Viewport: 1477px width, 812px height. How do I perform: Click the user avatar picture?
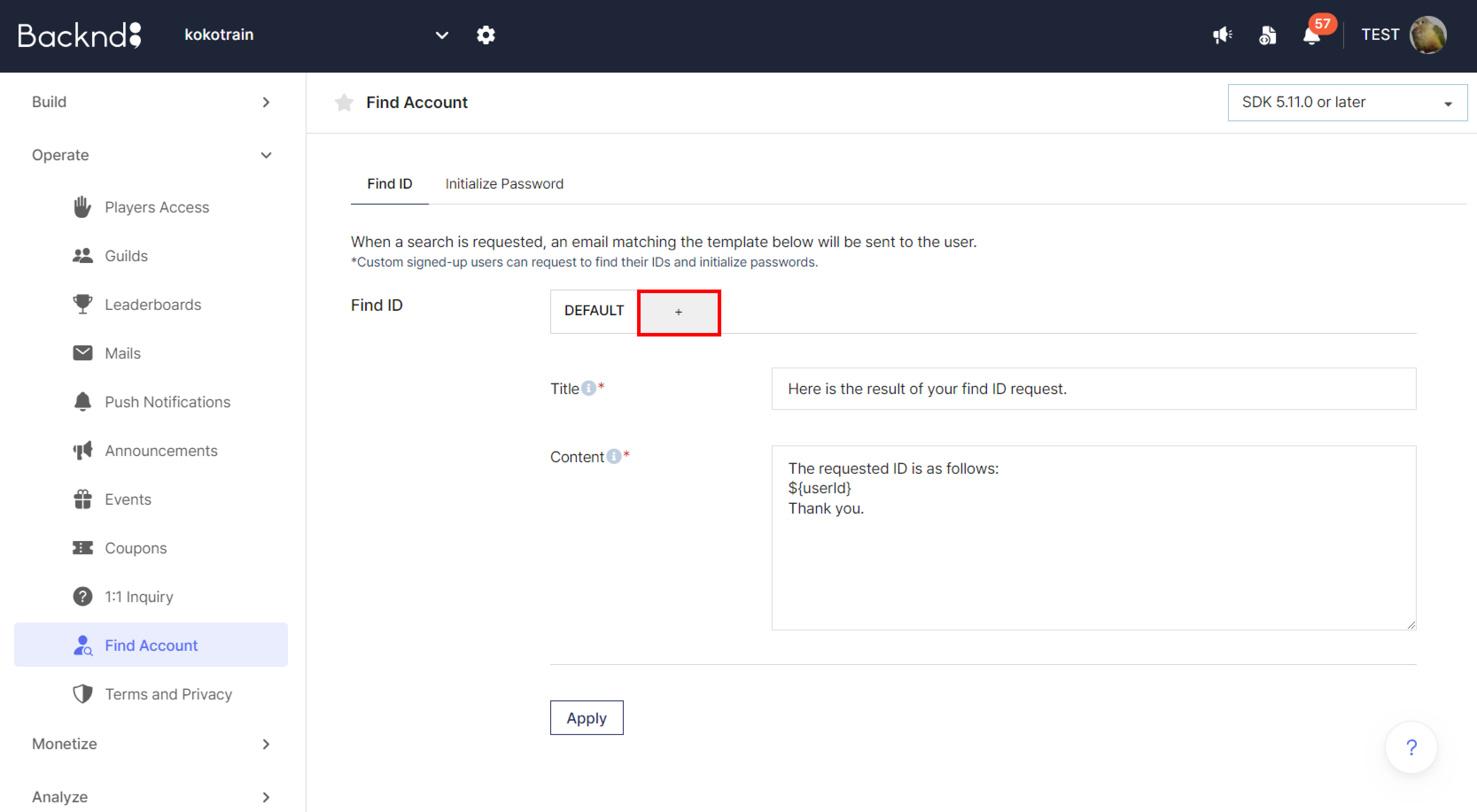[1428, 35]
